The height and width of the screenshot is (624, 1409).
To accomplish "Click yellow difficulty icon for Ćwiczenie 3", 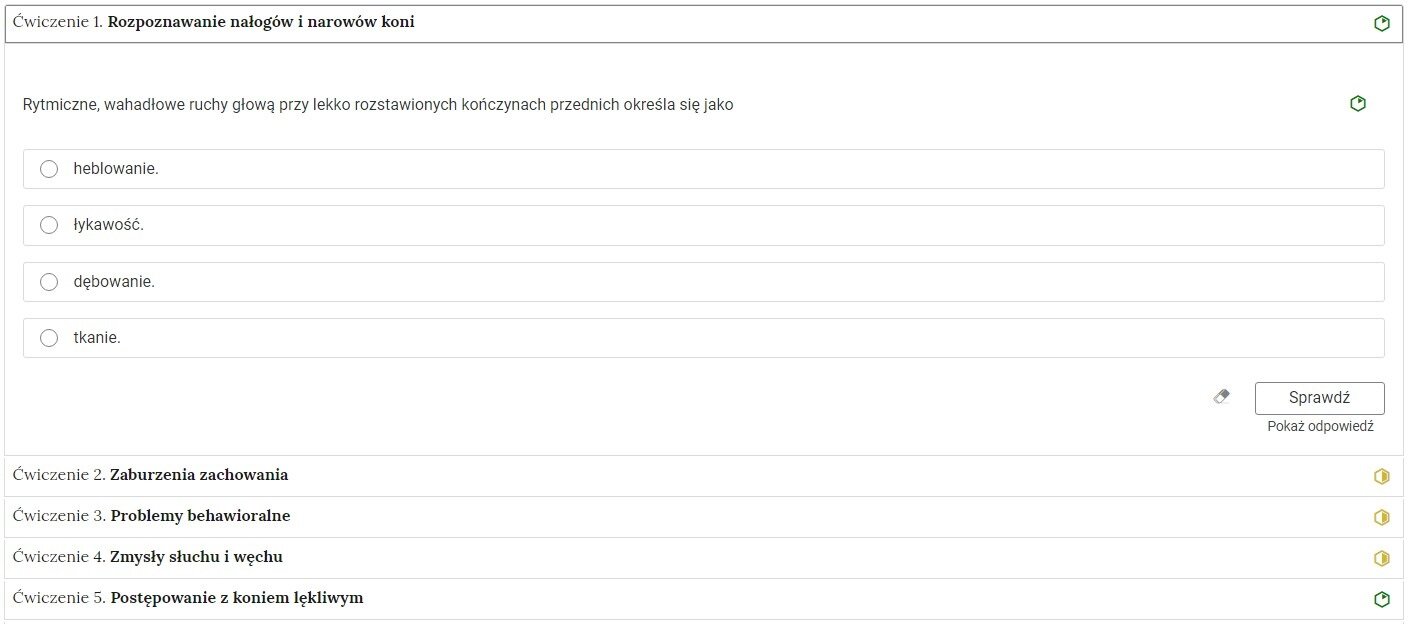I will [1381, 518].
